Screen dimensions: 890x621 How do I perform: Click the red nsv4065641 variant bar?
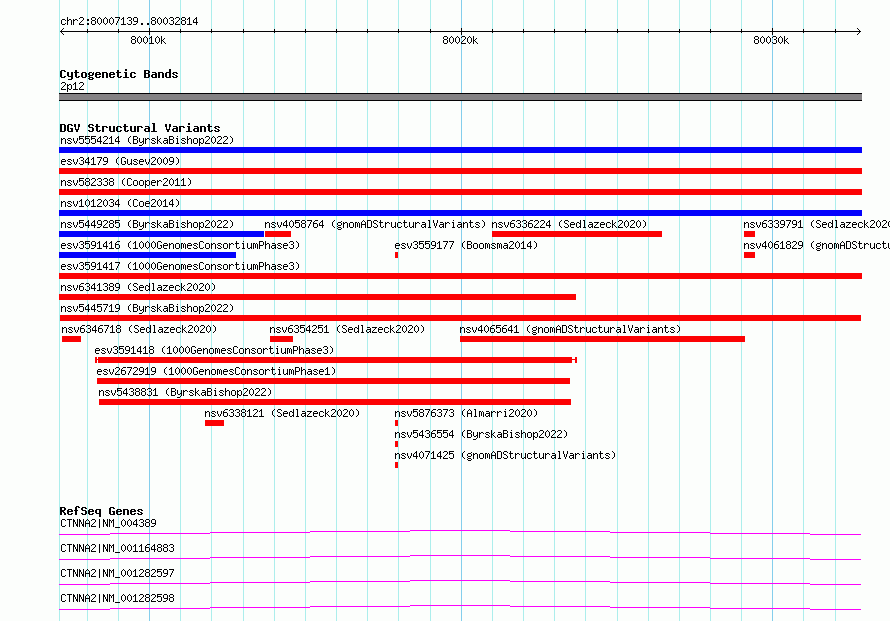coord(602,339)
